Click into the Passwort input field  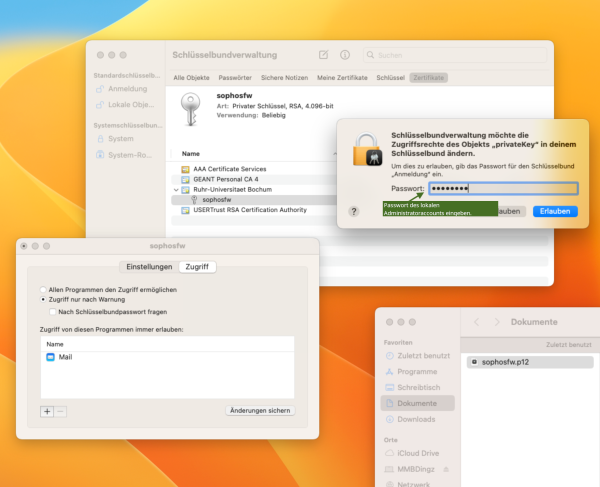[x=503, y=188]
